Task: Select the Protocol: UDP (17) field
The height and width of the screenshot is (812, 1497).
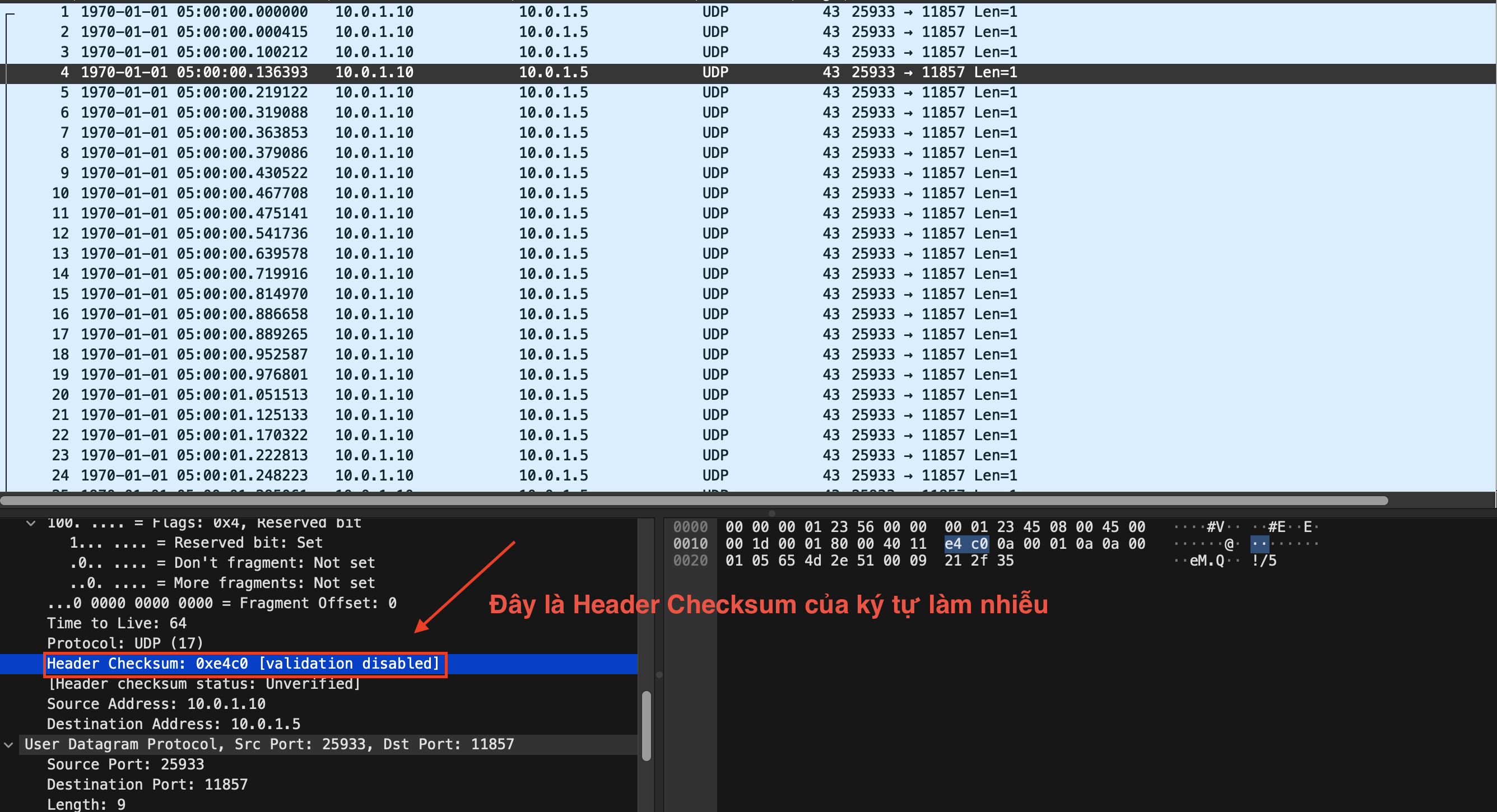Action: pos(125,643)
